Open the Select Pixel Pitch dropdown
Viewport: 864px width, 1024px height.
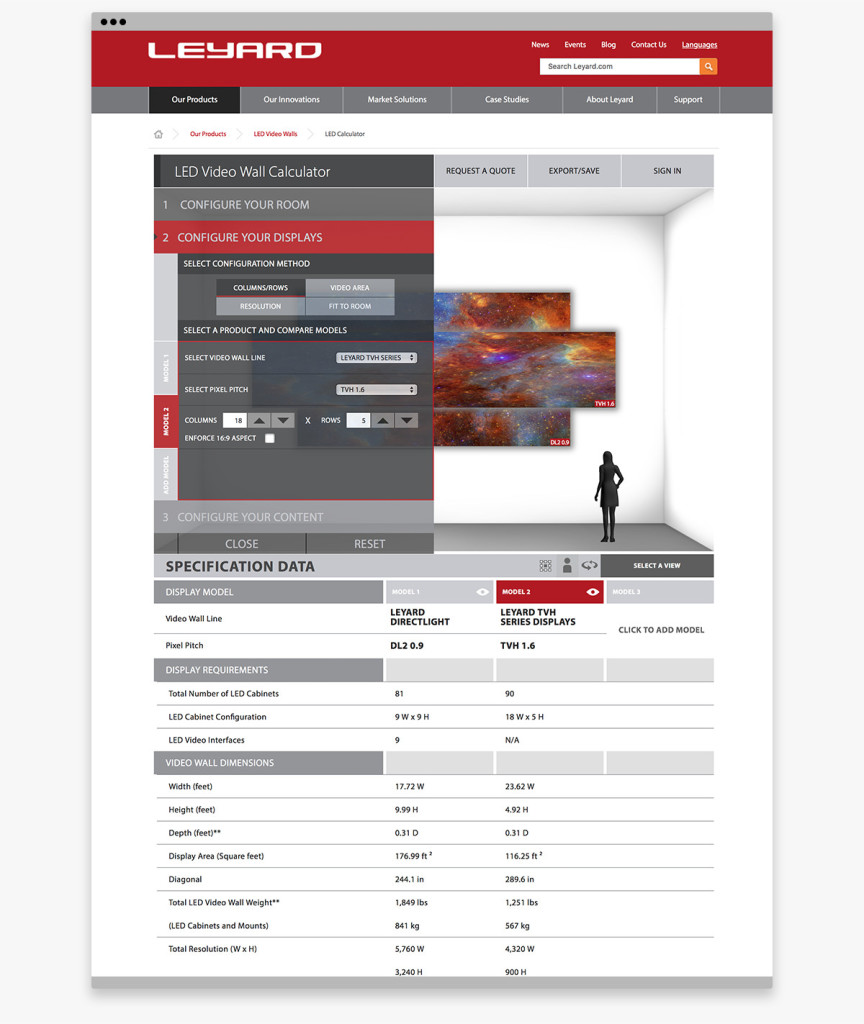pyautogui.click(x=376, y=390)
